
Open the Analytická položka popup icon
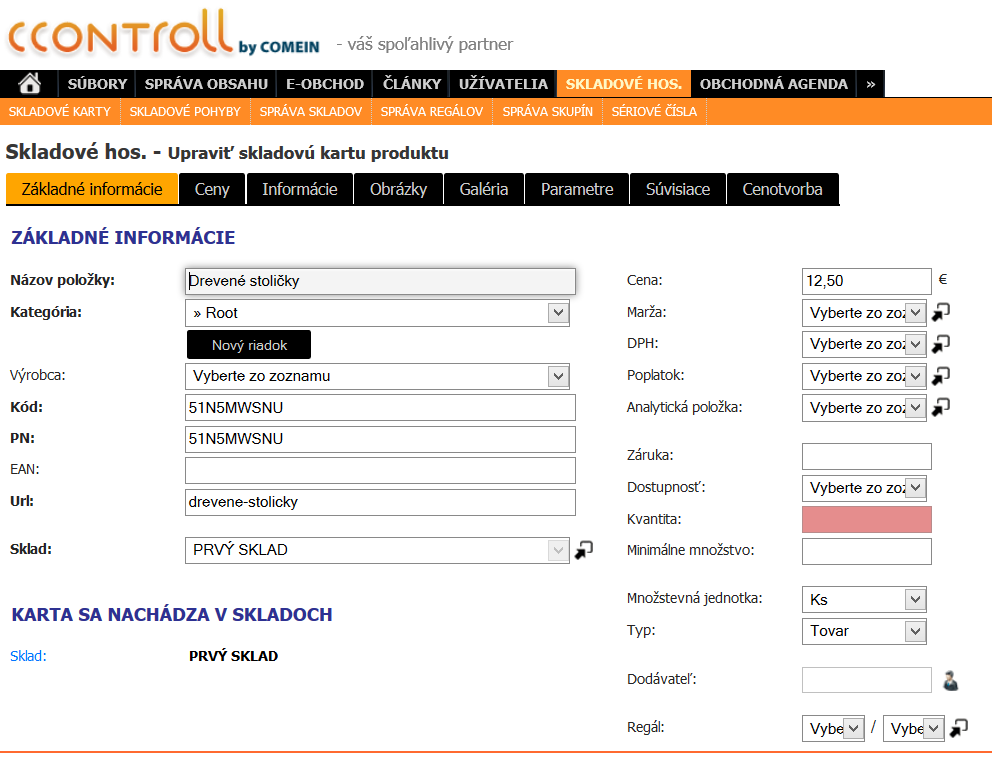(x=940, y=408)
